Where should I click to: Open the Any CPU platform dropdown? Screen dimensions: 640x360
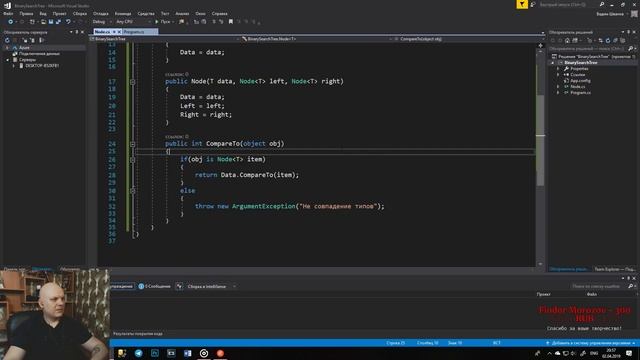coord(133,22)
